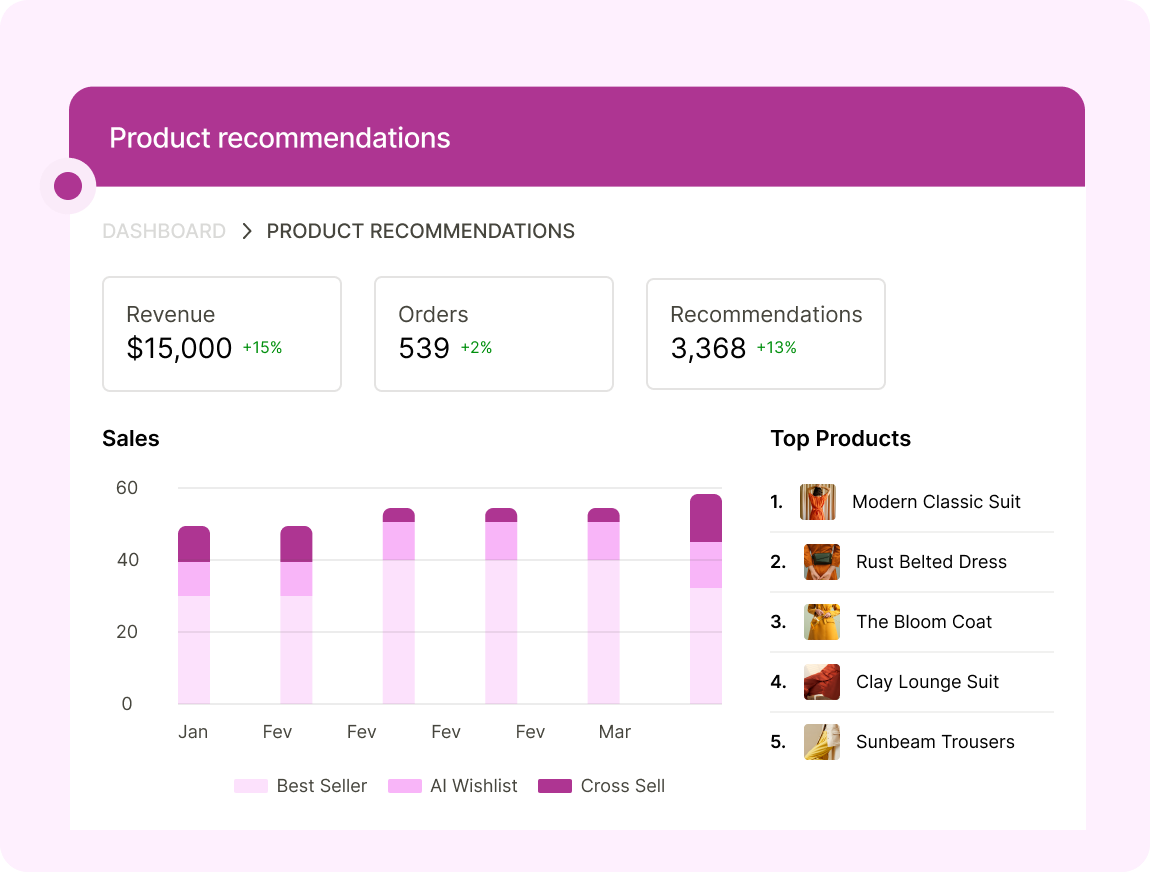Screen dimensions: 1150x872
Task: Click the Modern Classic Suit product name
Action: coord(936,502)
